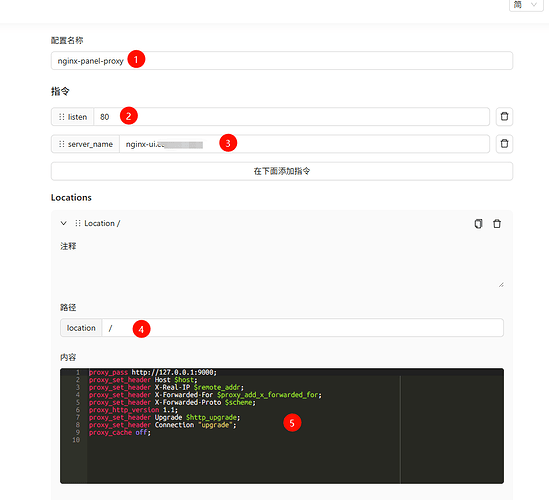This screenshot has width=549, height=500.
Task: Click the server_name value field
Action: click(x=304, y=144)
